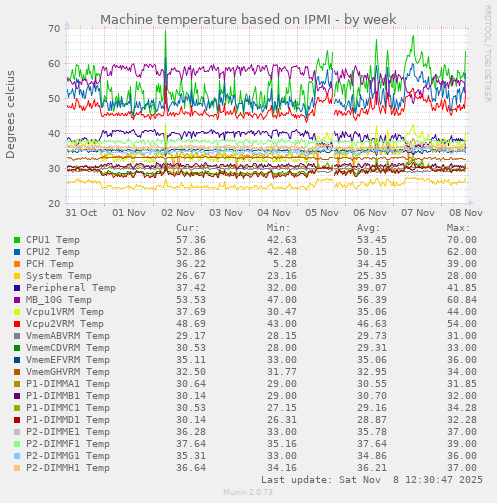Click Peripheral Temp max value 41.85
The width and height of the screenshot is (497, 503).
tap(462, 288)
